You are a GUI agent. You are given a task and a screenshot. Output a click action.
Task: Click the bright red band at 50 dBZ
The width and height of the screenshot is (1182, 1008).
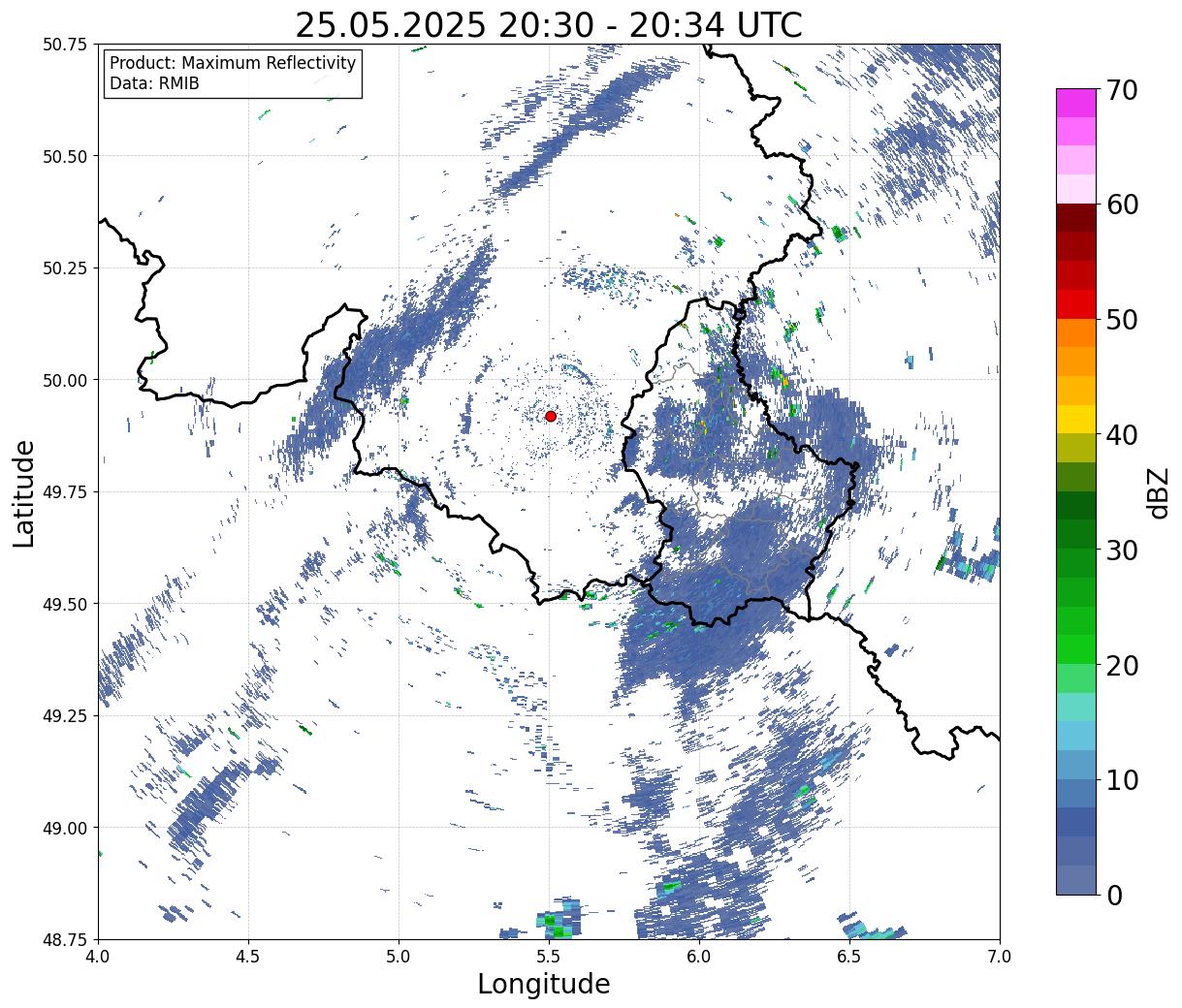(1076, 304)
